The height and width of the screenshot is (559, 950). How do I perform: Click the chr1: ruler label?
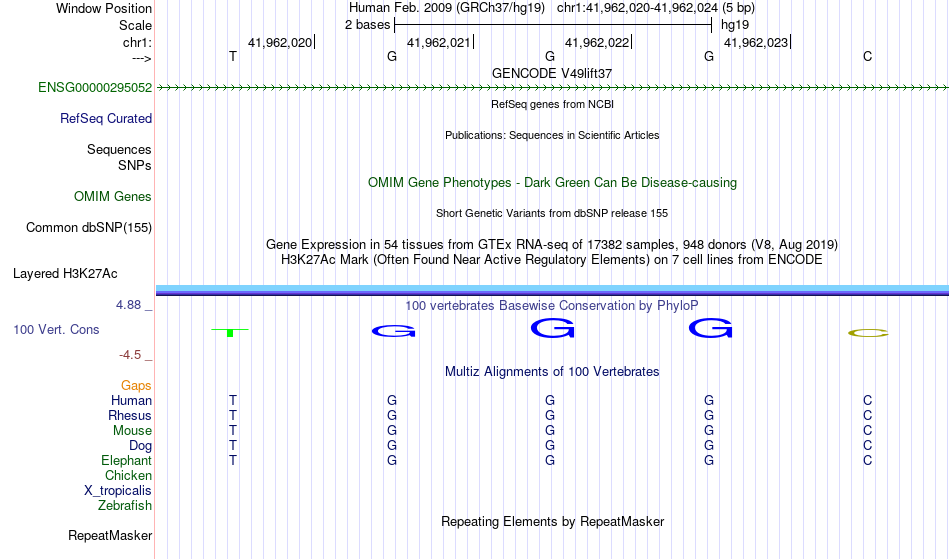click(138, 42)
